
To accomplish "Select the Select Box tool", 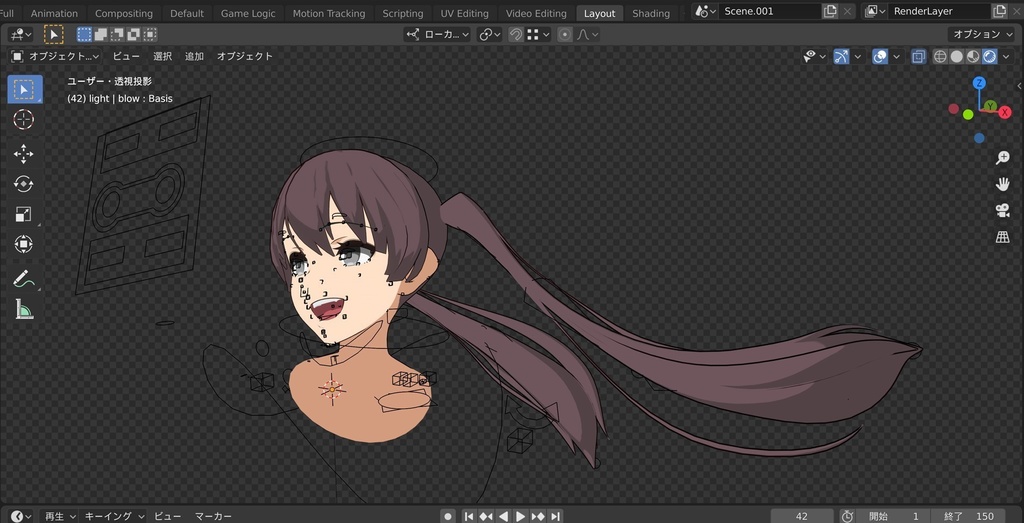I will click(x=25, y=89).
